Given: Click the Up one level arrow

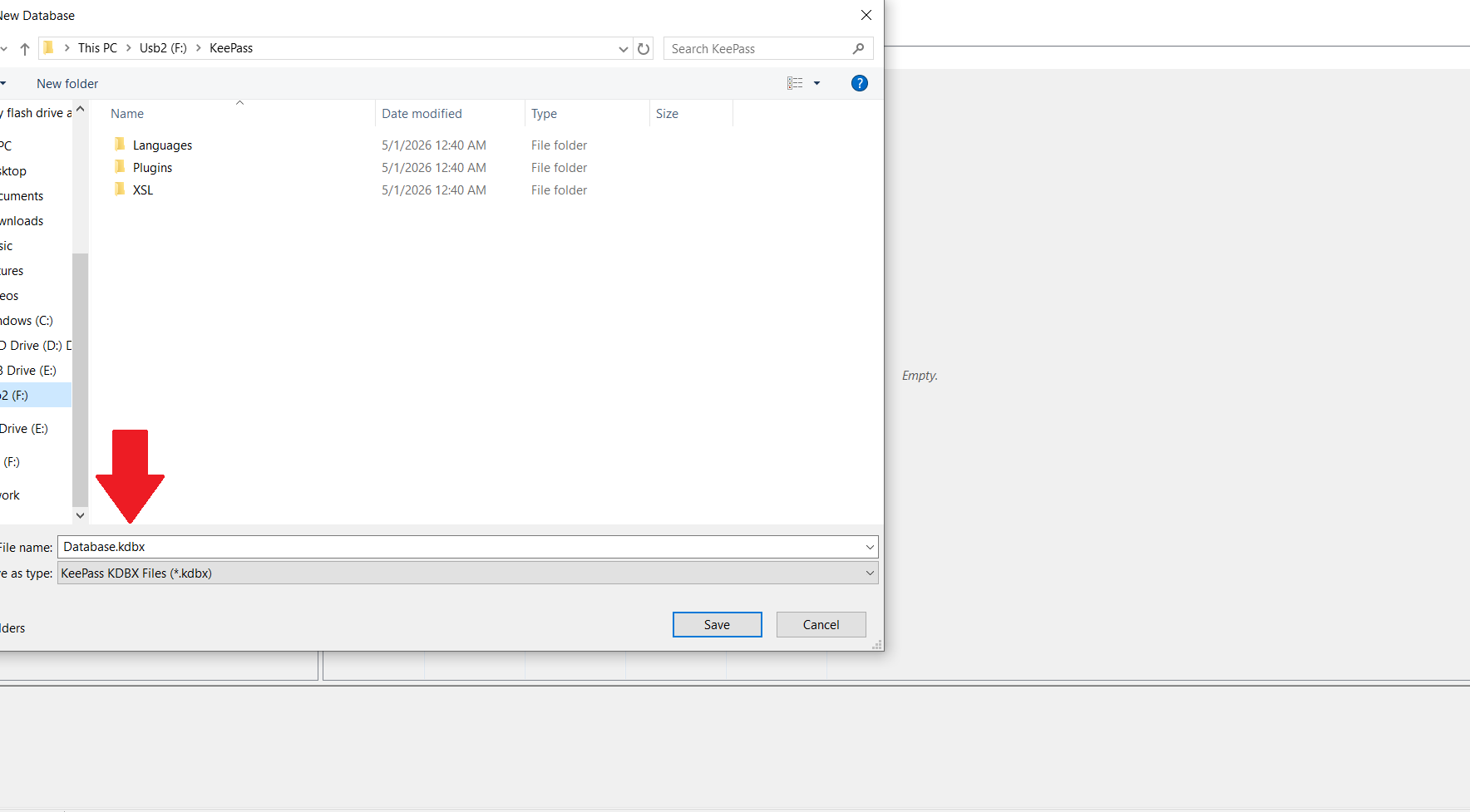Looking at the screenshot, I should click(x=25, y=49).
